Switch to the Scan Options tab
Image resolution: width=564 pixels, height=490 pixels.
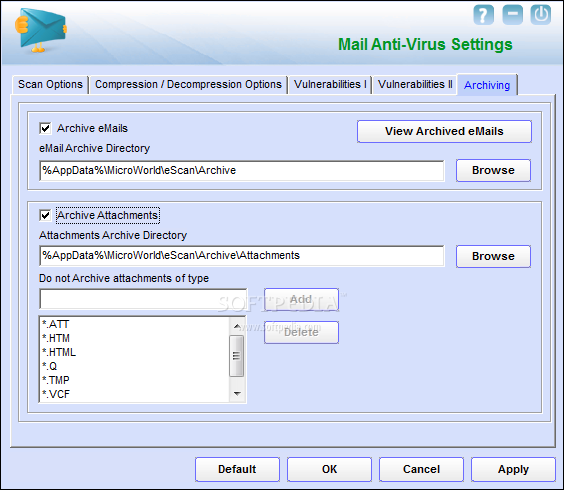pos(50,85)
